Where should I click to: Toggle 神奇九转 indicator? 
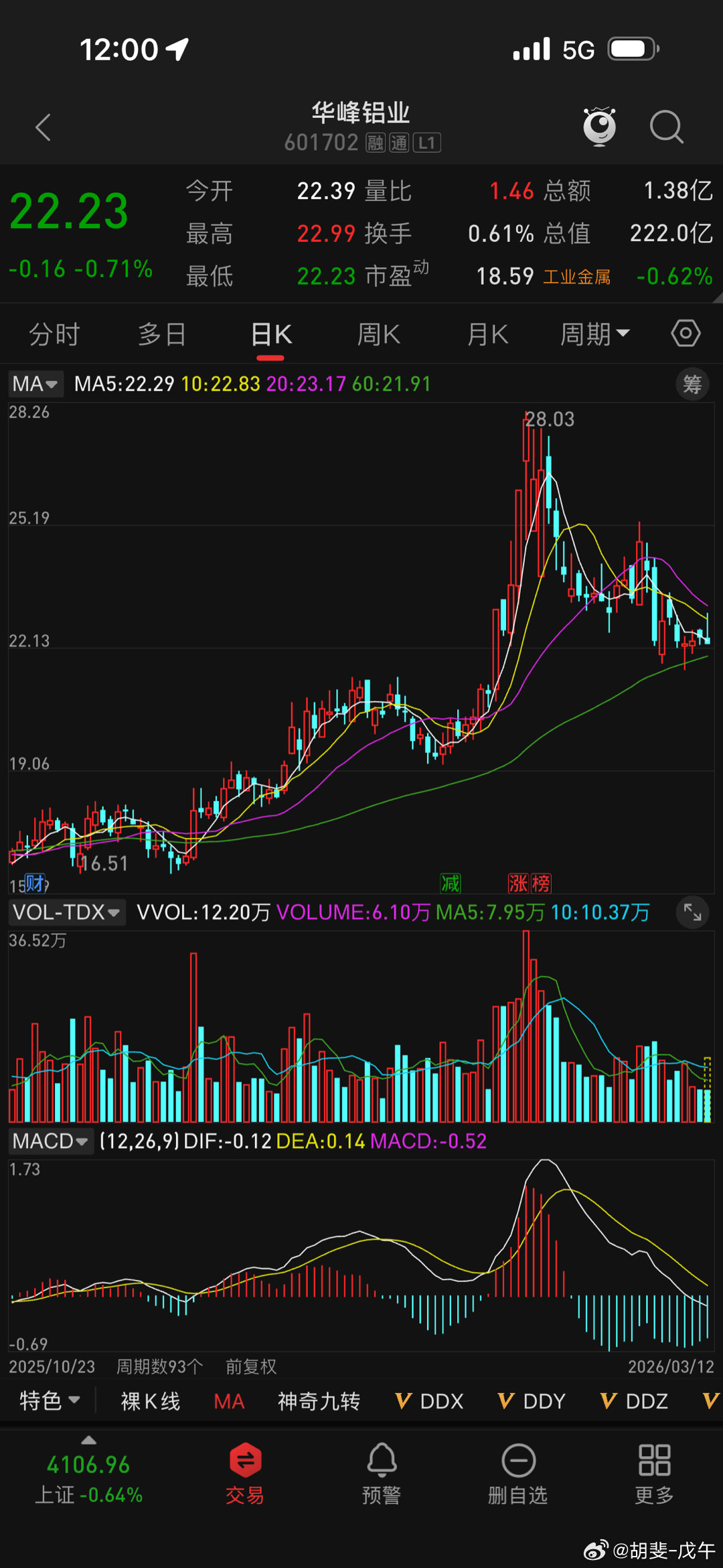coord(319,1401)
